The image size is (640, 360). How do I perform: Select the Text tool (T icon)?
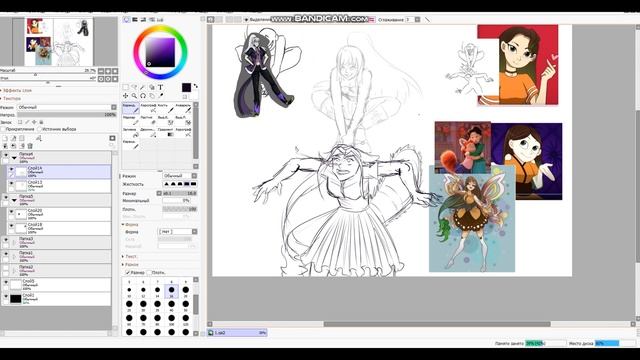click(160, 87)
